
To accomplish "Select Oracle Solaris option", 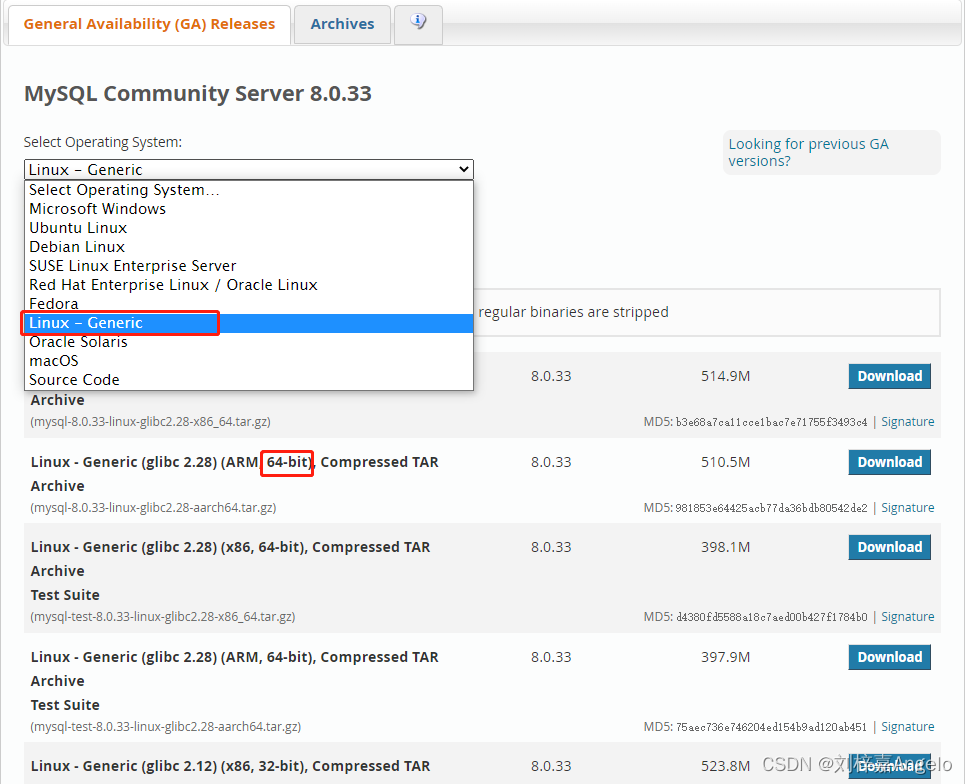I will point(249,342).
